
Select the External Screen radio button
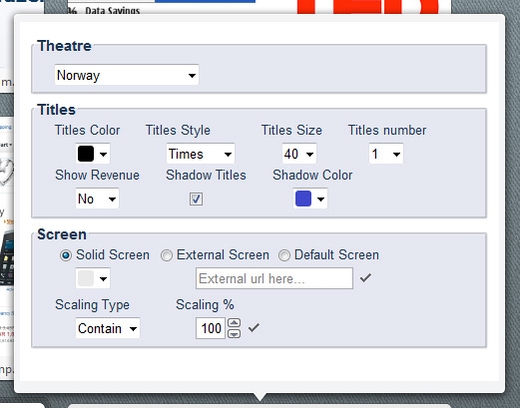tap(166, 255)
